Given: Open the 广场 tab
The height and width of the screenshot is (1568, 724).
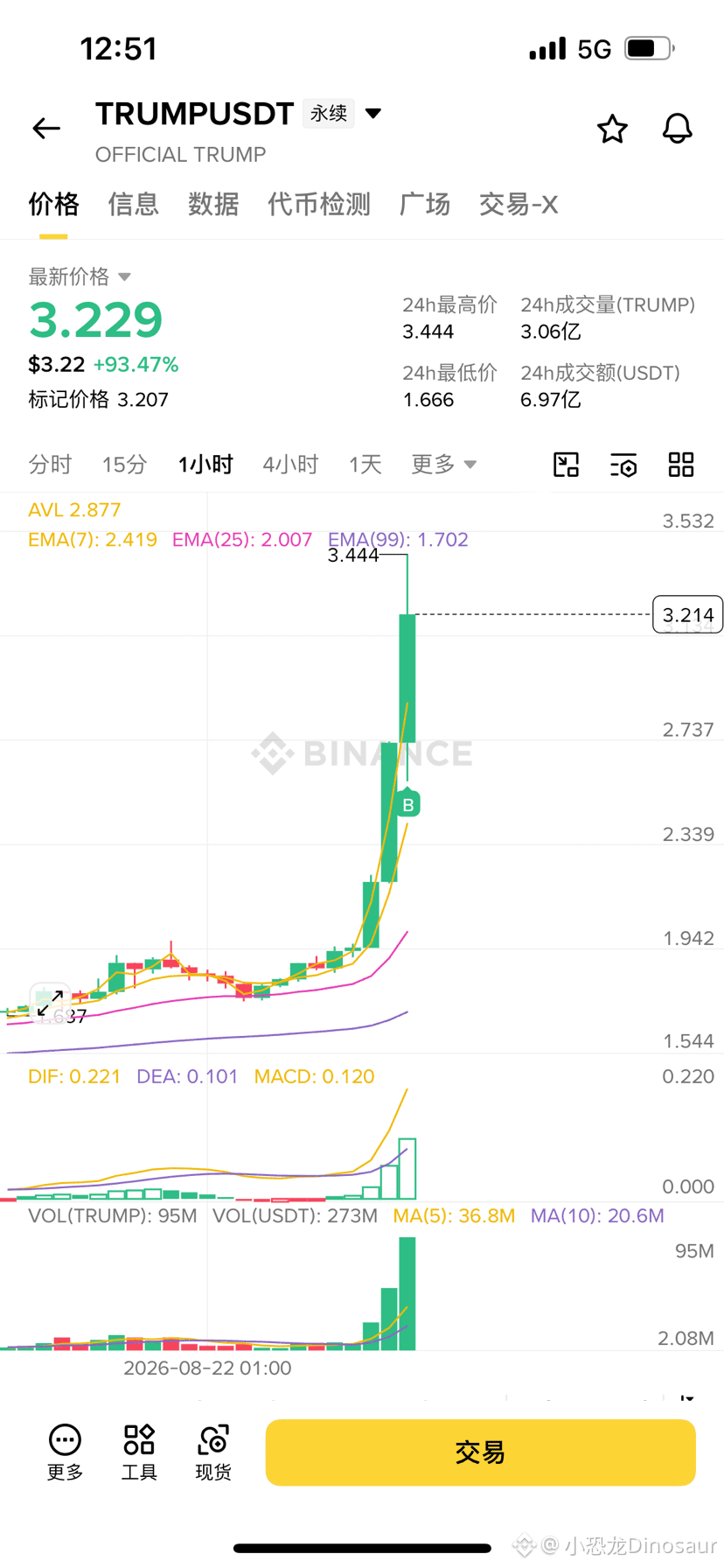Looking at the screenshot, I should click(x=425, y=204).
